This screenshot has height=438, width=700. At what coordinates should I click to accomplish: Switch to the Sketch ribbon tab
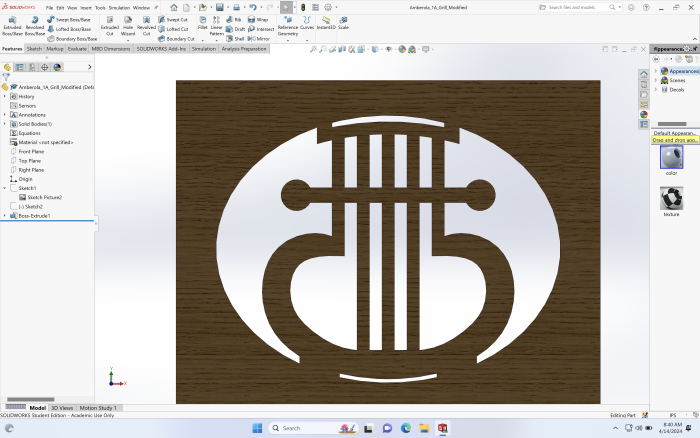34,48
